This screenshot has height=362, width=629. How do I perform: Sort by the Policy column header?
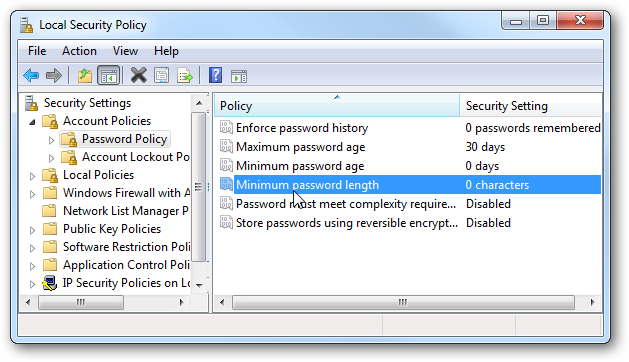337,106
